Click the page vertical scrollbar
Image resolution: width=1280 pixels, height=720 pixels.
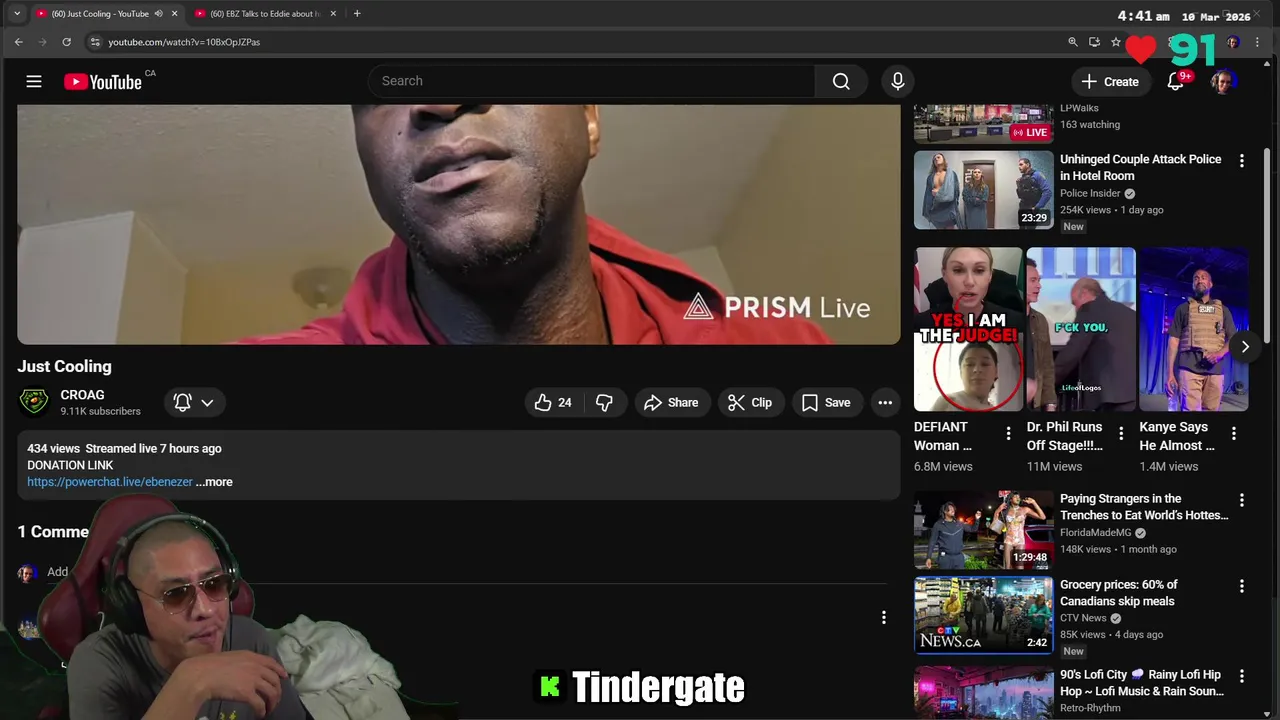[1267, 245]
